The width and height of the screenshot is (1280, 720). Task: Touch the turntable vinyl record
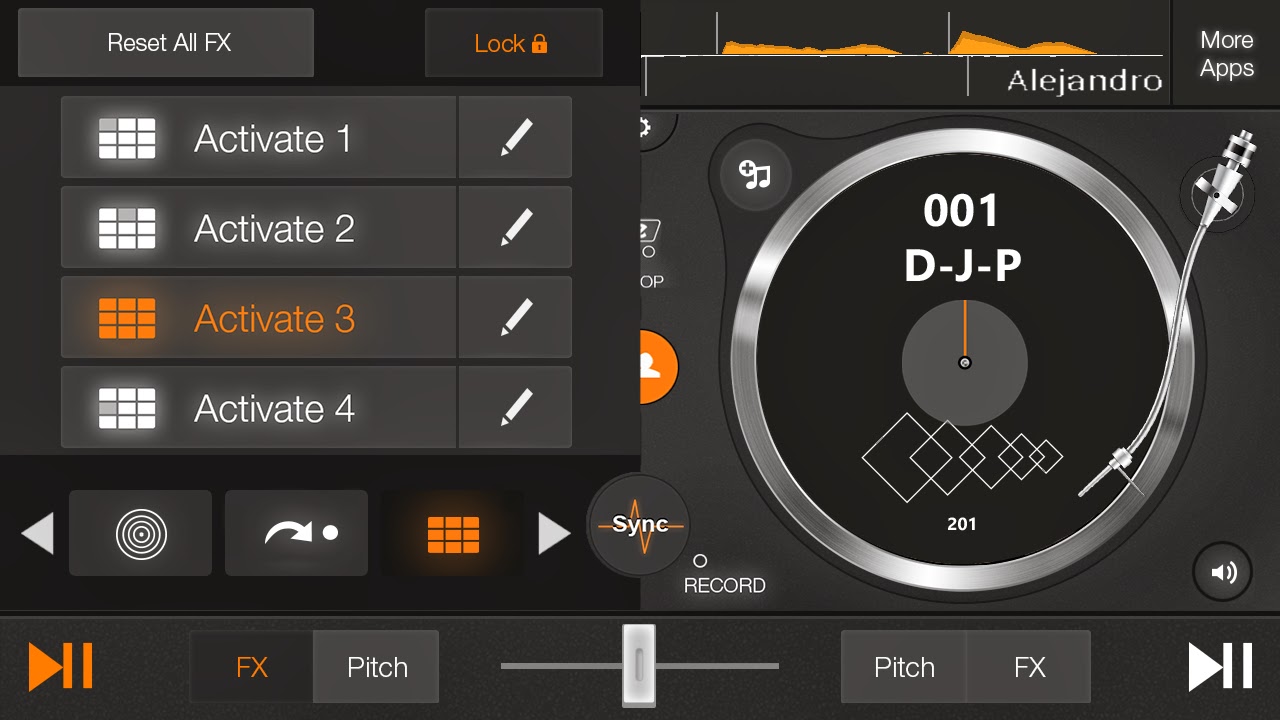point(964,362)
